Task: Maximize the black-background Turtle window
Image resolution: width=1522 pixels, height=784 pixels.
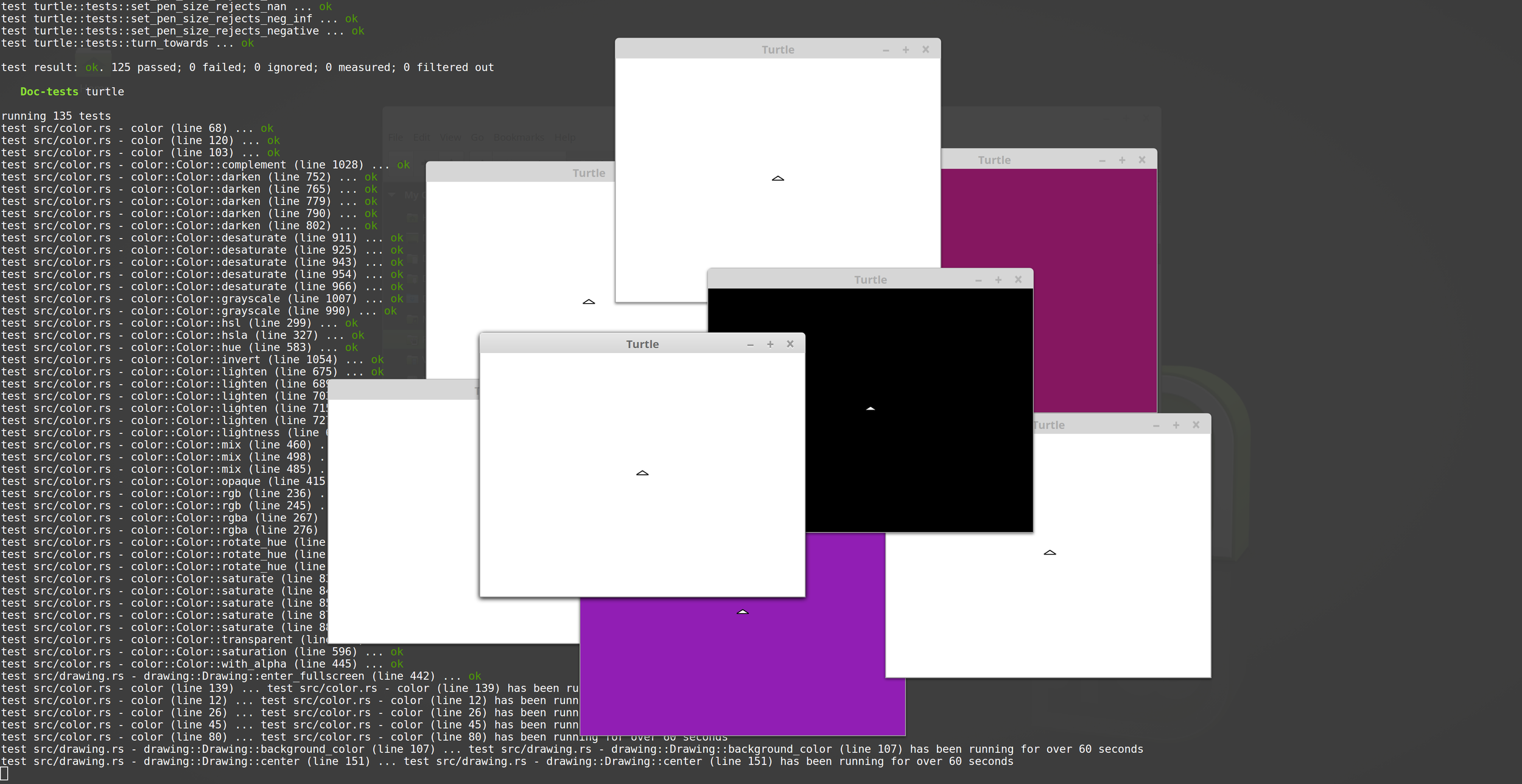Action: tap(998, 279)
